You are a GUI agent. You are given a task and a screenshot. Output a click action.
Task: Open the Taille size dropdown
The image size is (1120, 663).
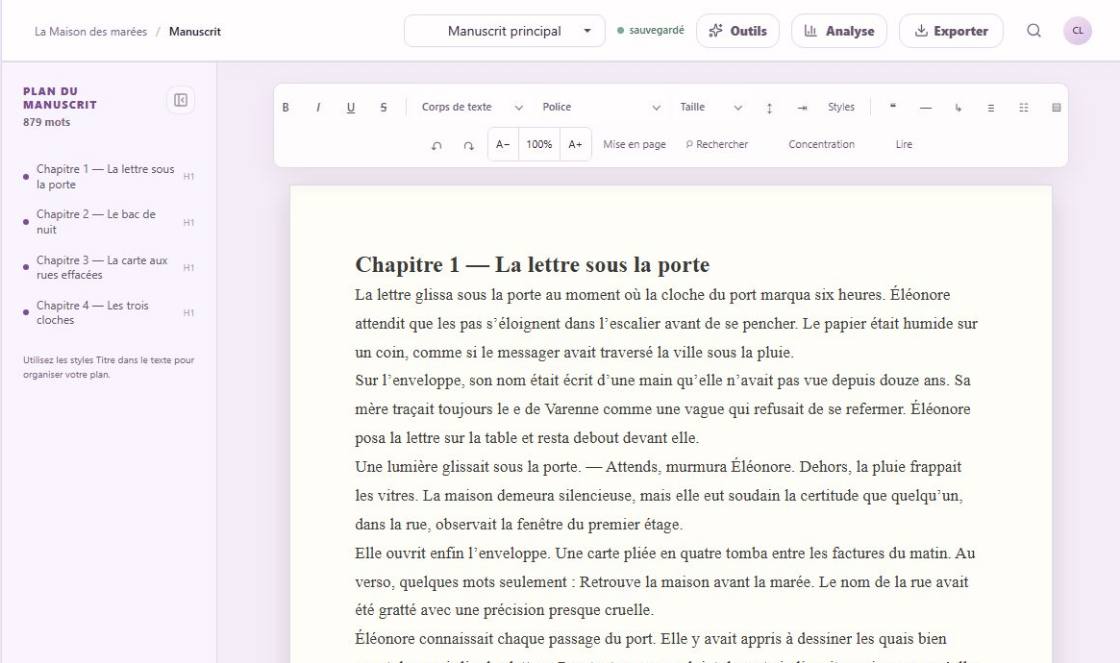coord(711,107)
